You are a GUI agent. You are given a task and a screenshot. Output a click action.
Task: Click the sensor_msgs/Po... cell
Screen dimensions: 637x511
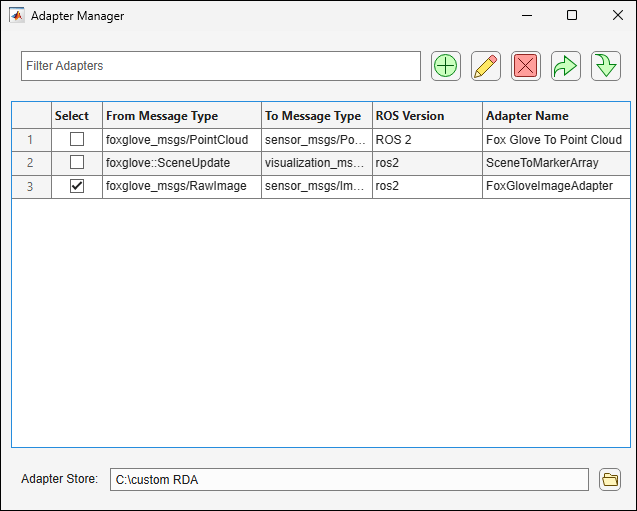317,140
